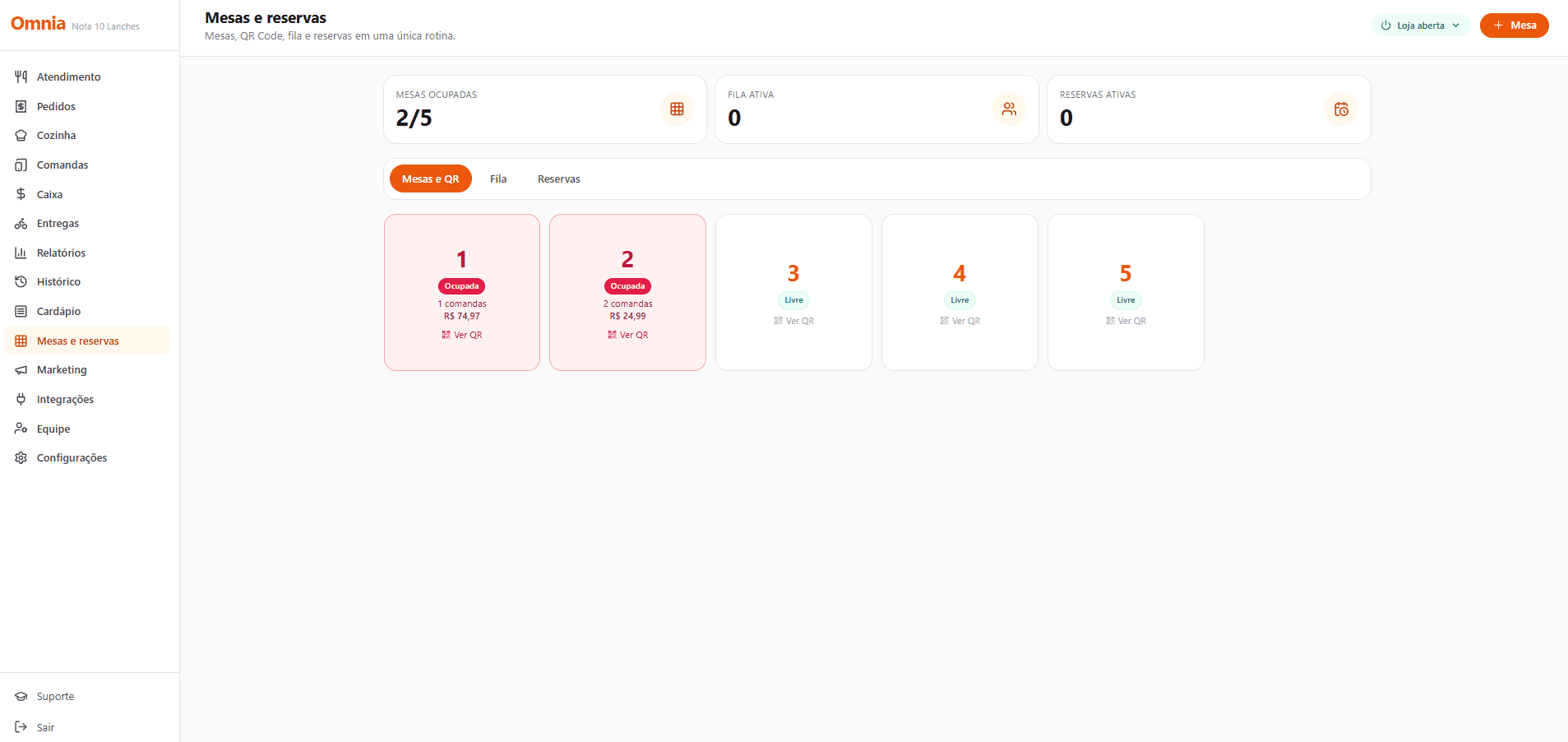
Task: Click the R$ 24,99 total on table 2
Action: coord(628,316)
